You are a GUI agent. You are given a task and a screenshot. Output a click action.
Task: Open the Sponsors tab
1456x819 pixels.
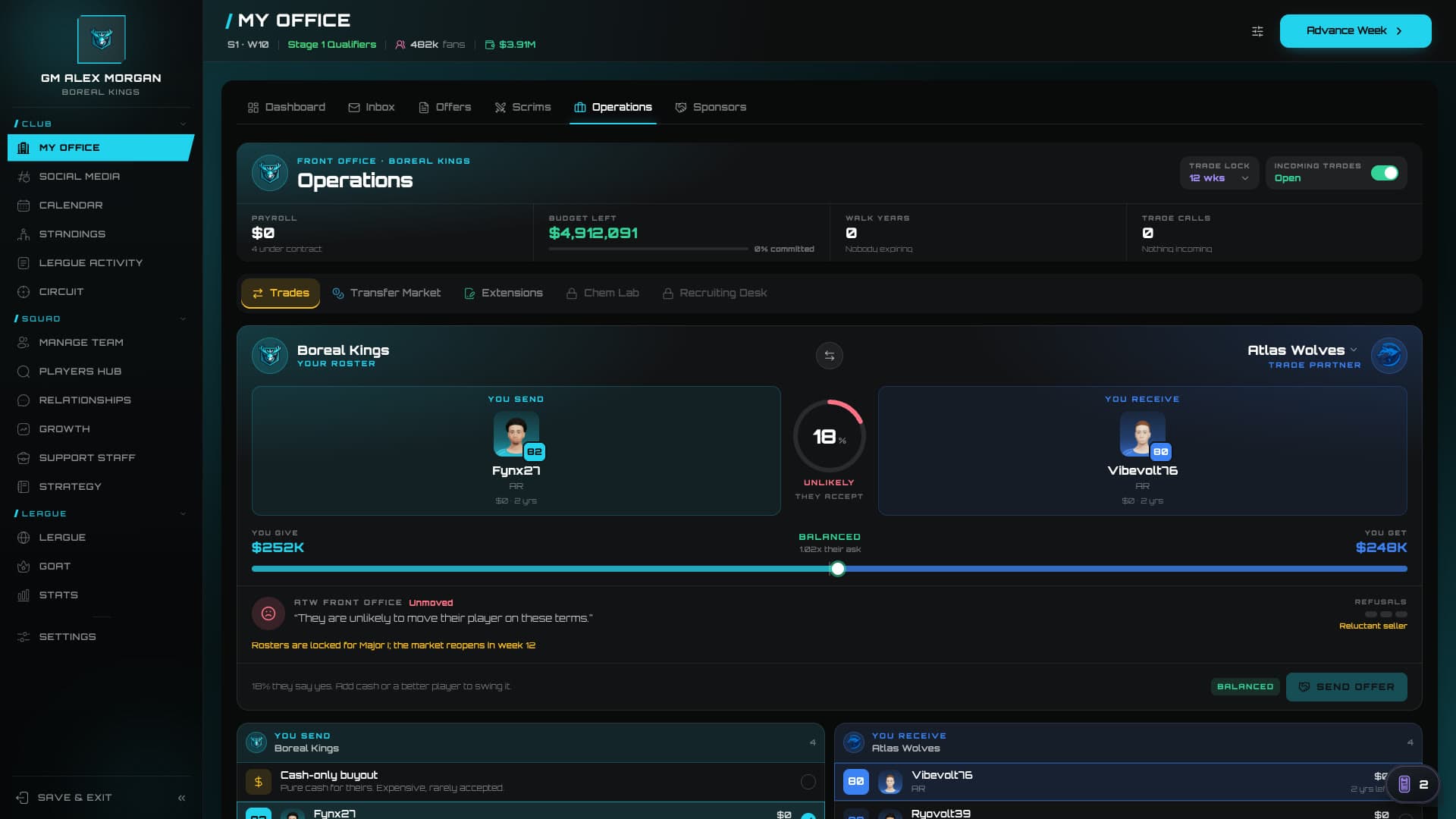click(711, 108)
